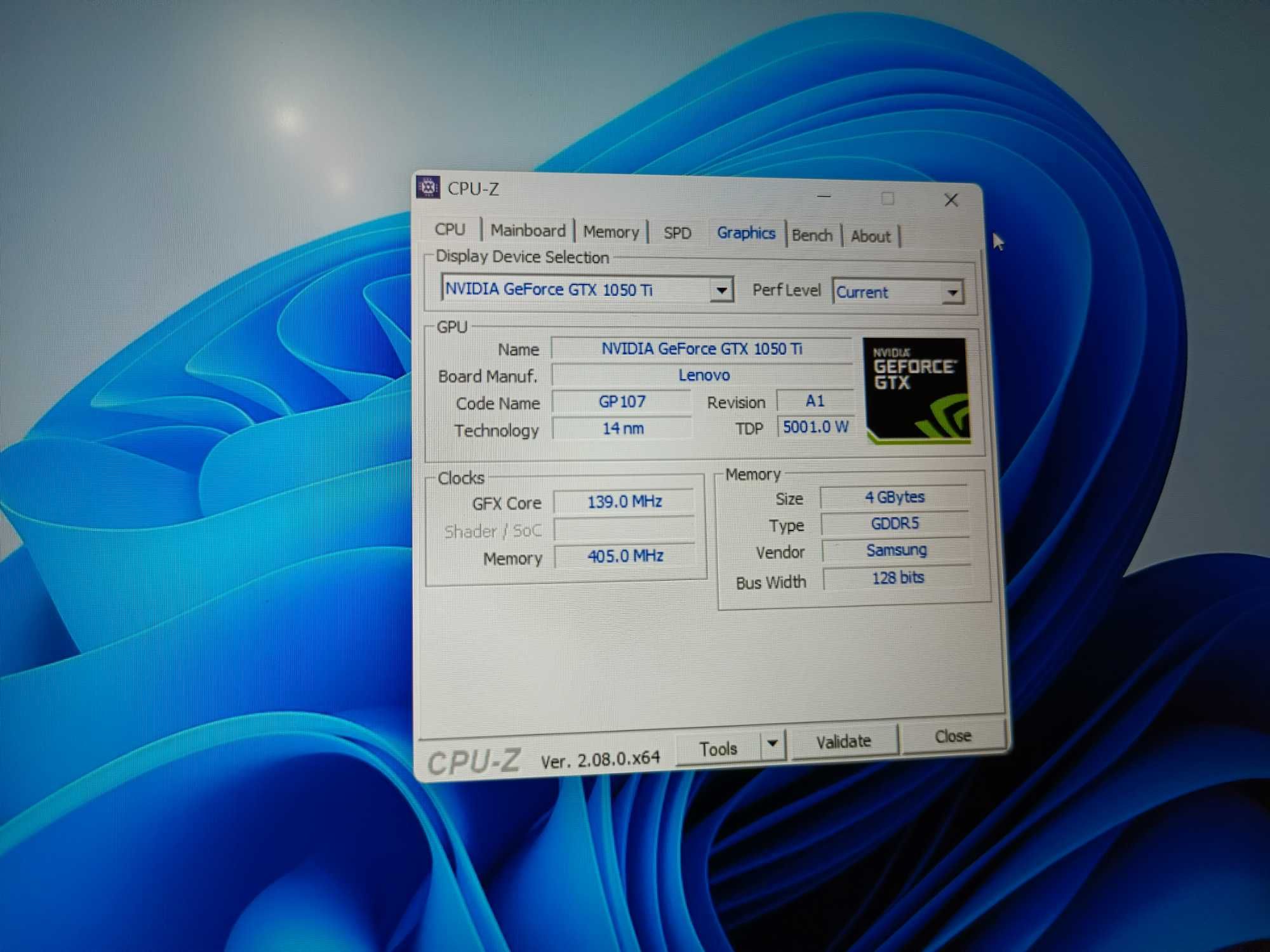This screenshot has height=952, width=1270.
Task: Open the SPD tab
Action: (677, 233)
